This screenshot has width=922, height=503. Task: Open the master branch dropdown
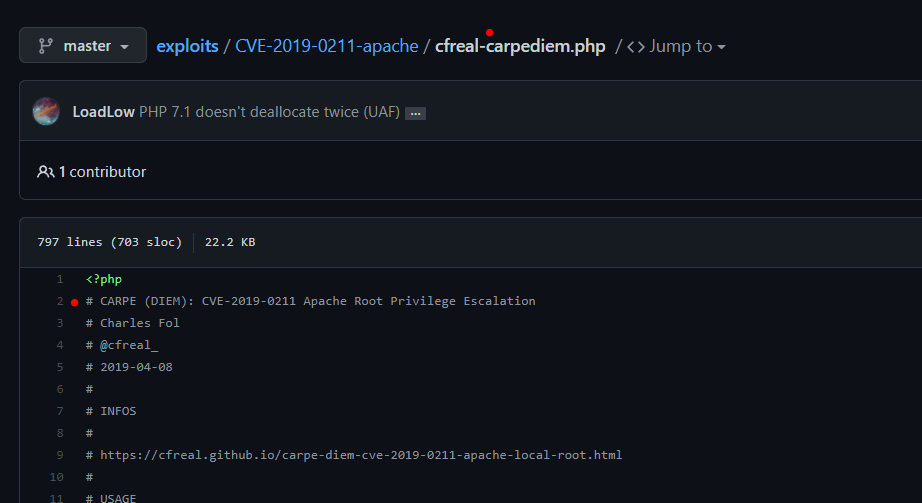pyautogui.click(x=83, y=46)
